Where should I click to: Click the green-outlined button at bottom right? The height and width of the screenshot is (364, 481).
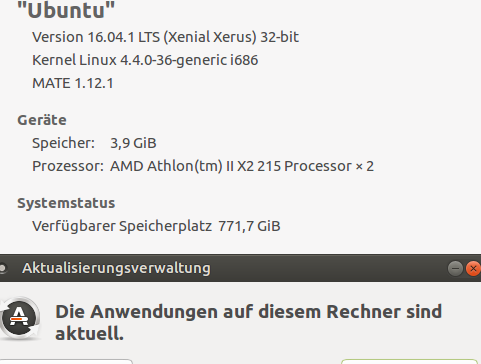[x=410, y=362]
